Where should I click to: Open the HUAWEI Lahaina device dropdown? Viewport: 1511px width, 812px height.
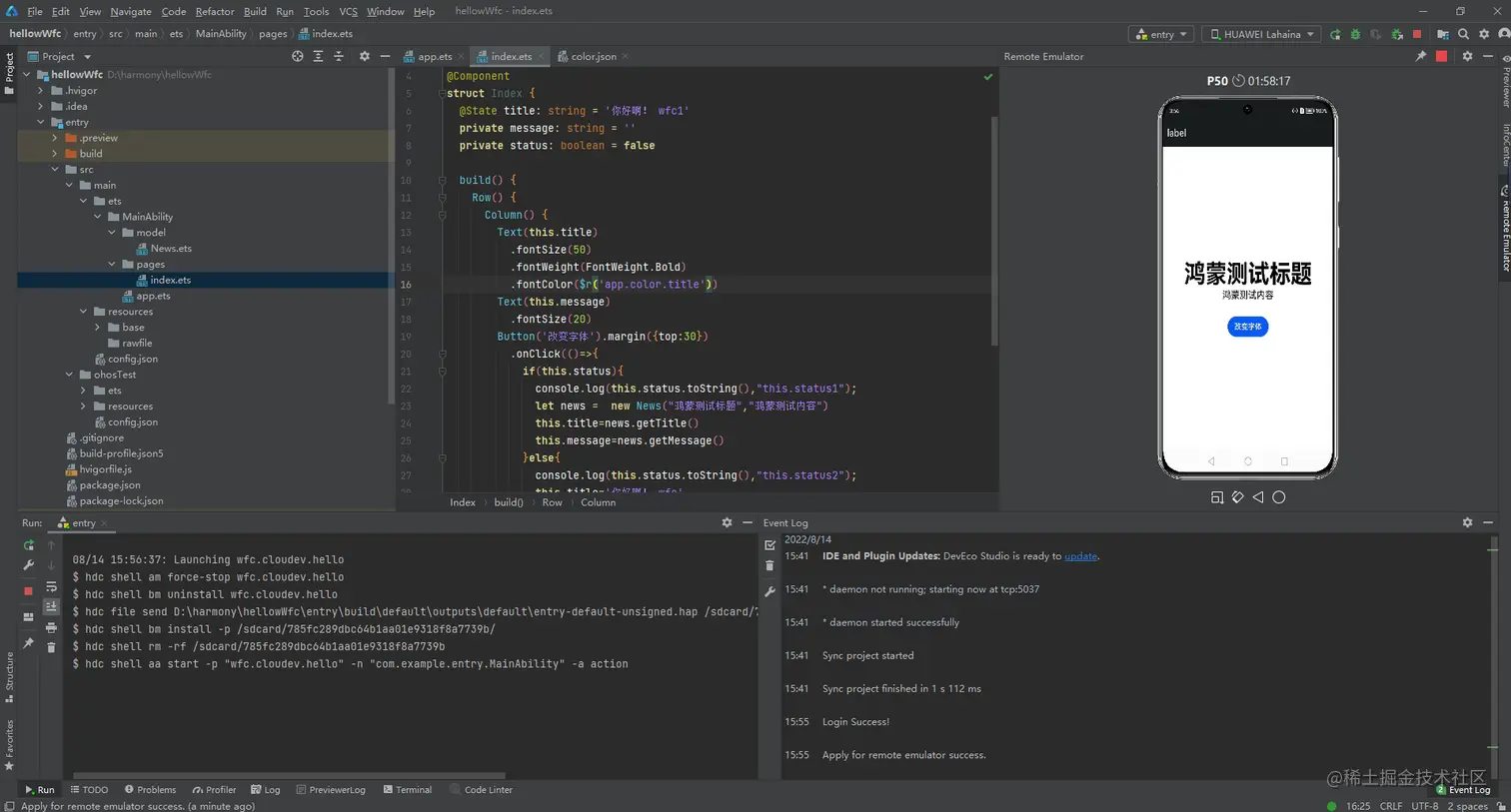[x=1261, y=34]
